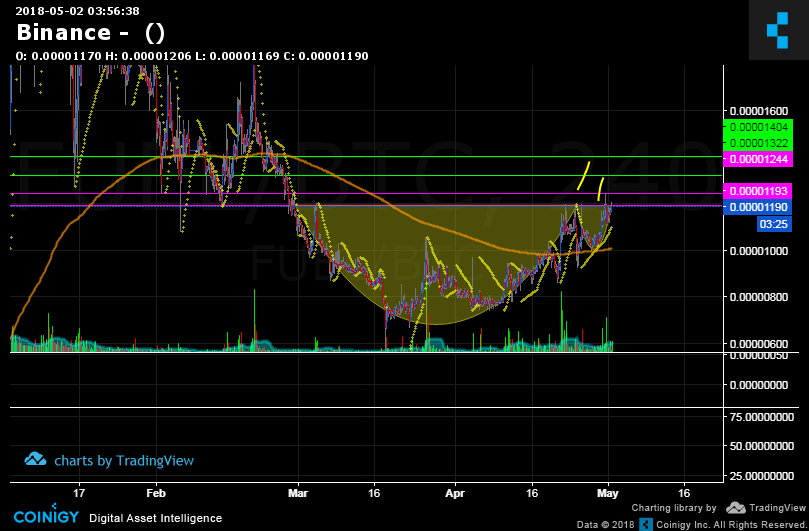Select the green 0.00001322 price label

point(759,143)
